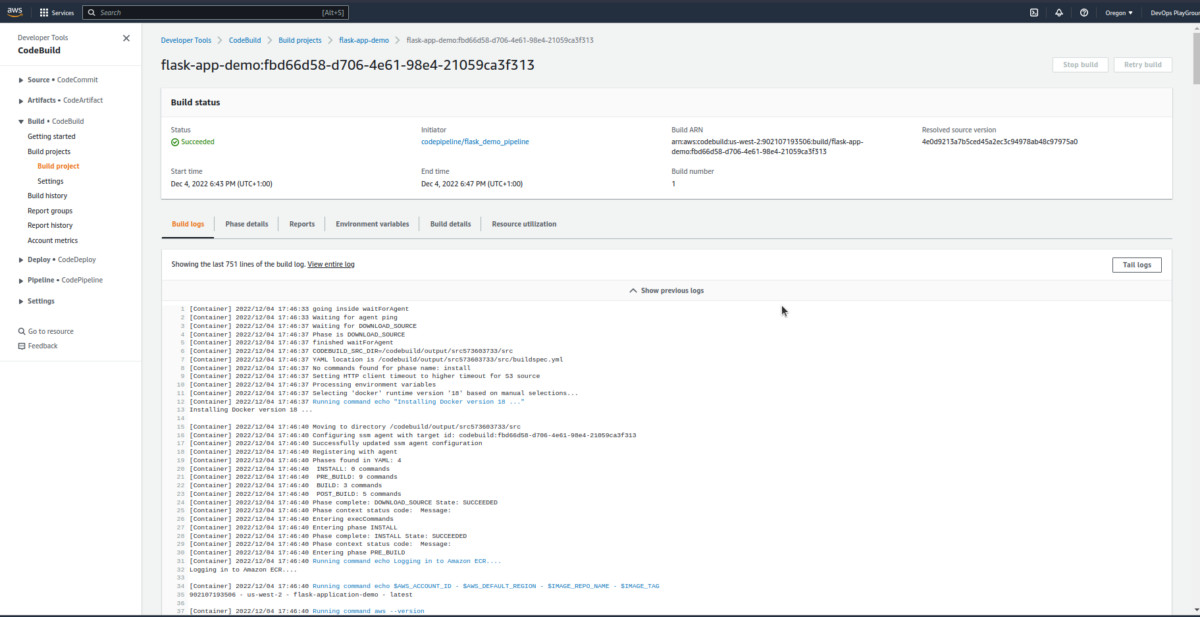Image resolution: width=1200 pixels, height=617 pixels.
Task: Switch to the Environment variables tab
Action: [372, 224]
